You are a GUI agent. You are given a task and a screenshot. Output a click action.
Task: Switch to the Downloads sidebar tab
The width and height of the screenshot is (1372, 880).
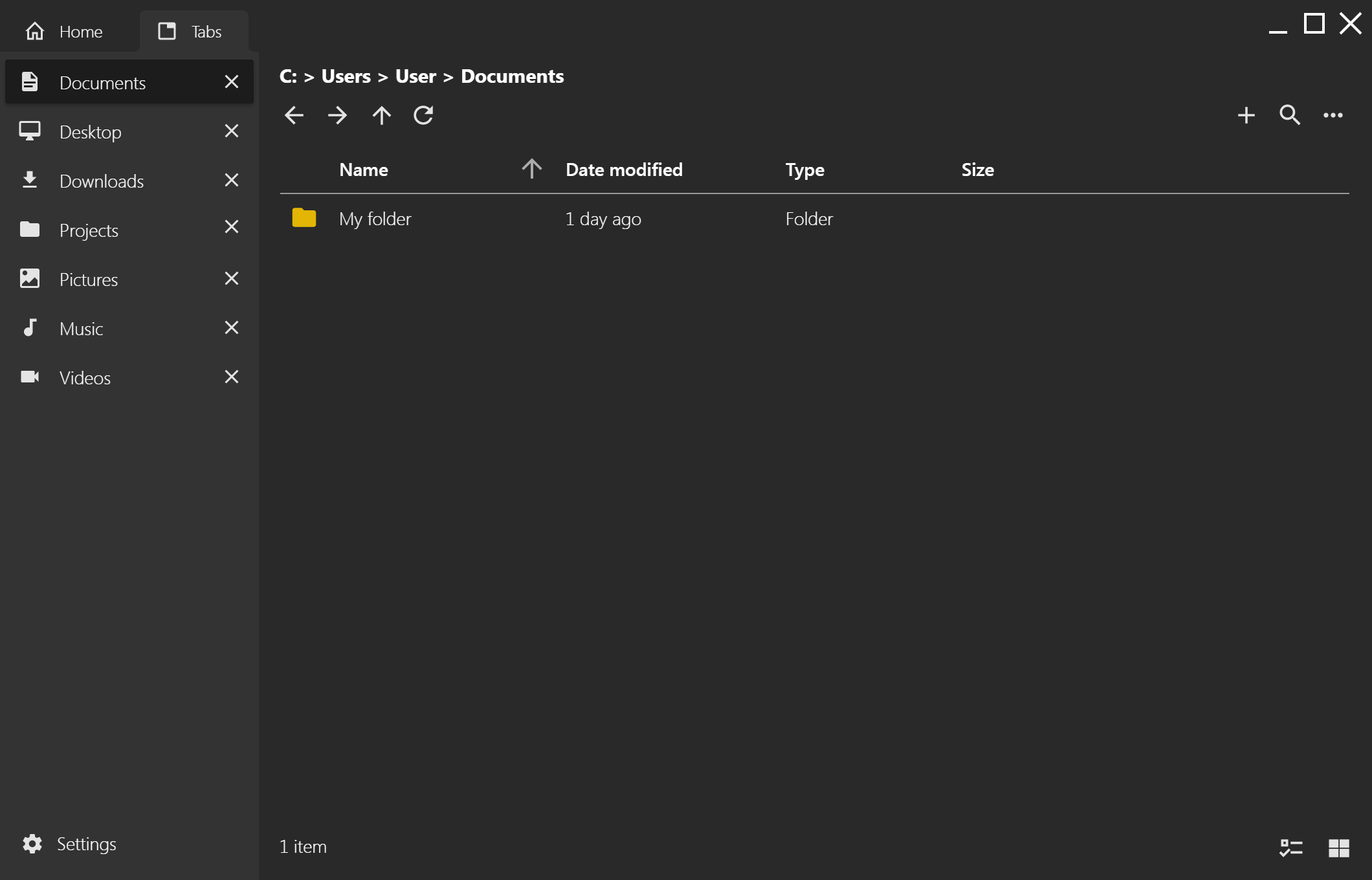(129, 181)
